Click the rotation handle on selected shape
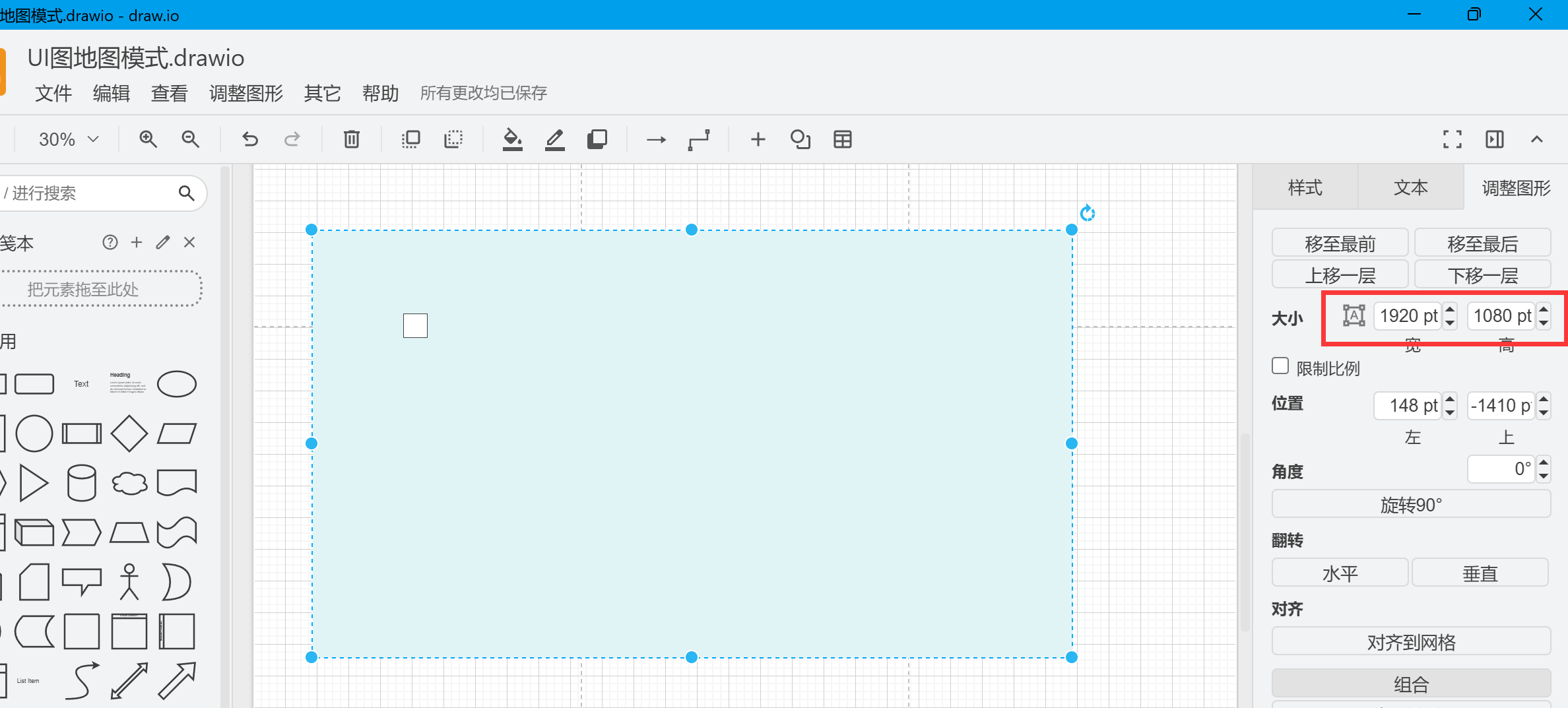 1088,213
